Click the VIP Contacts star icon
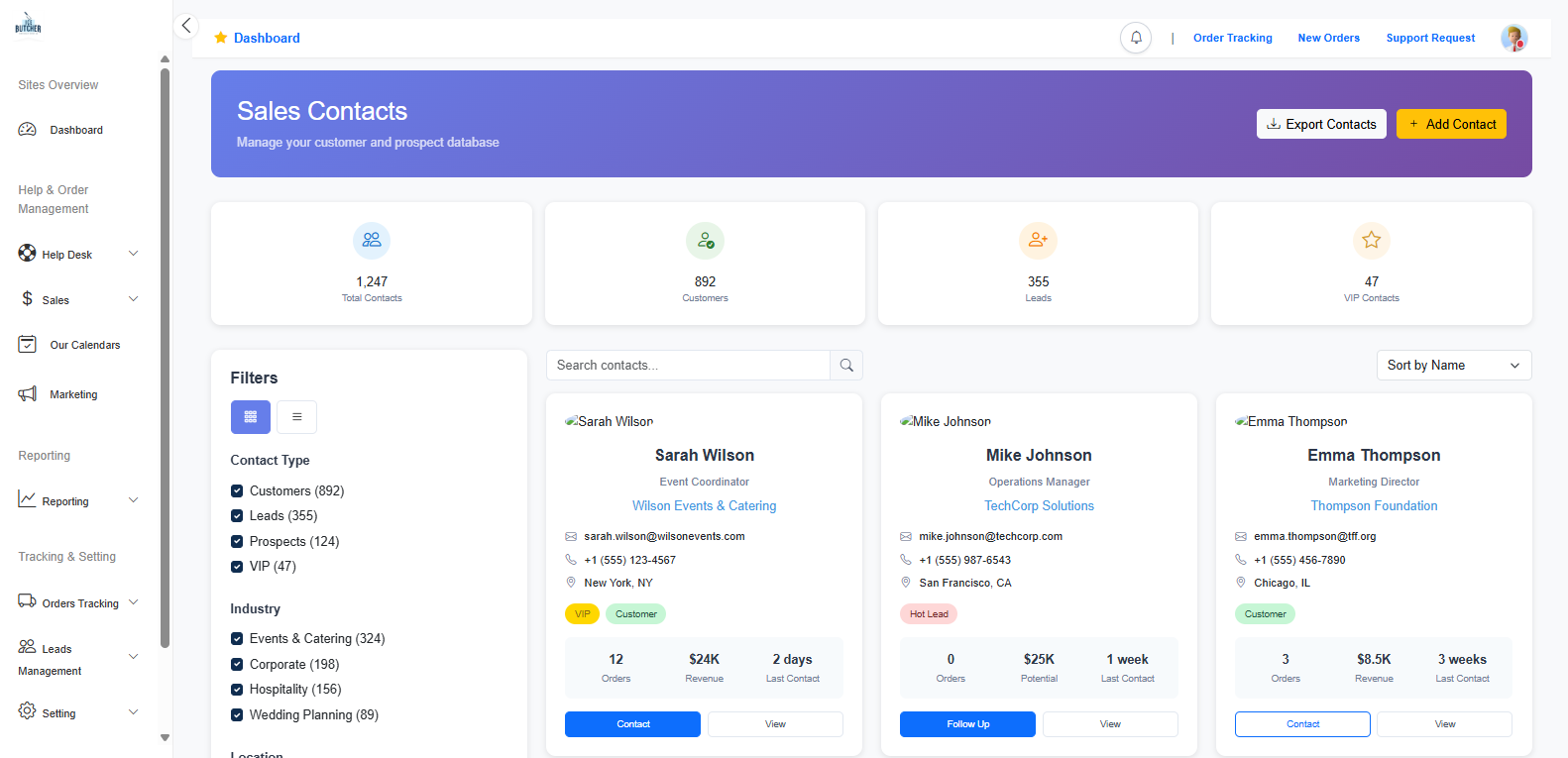 [1372, 240]
